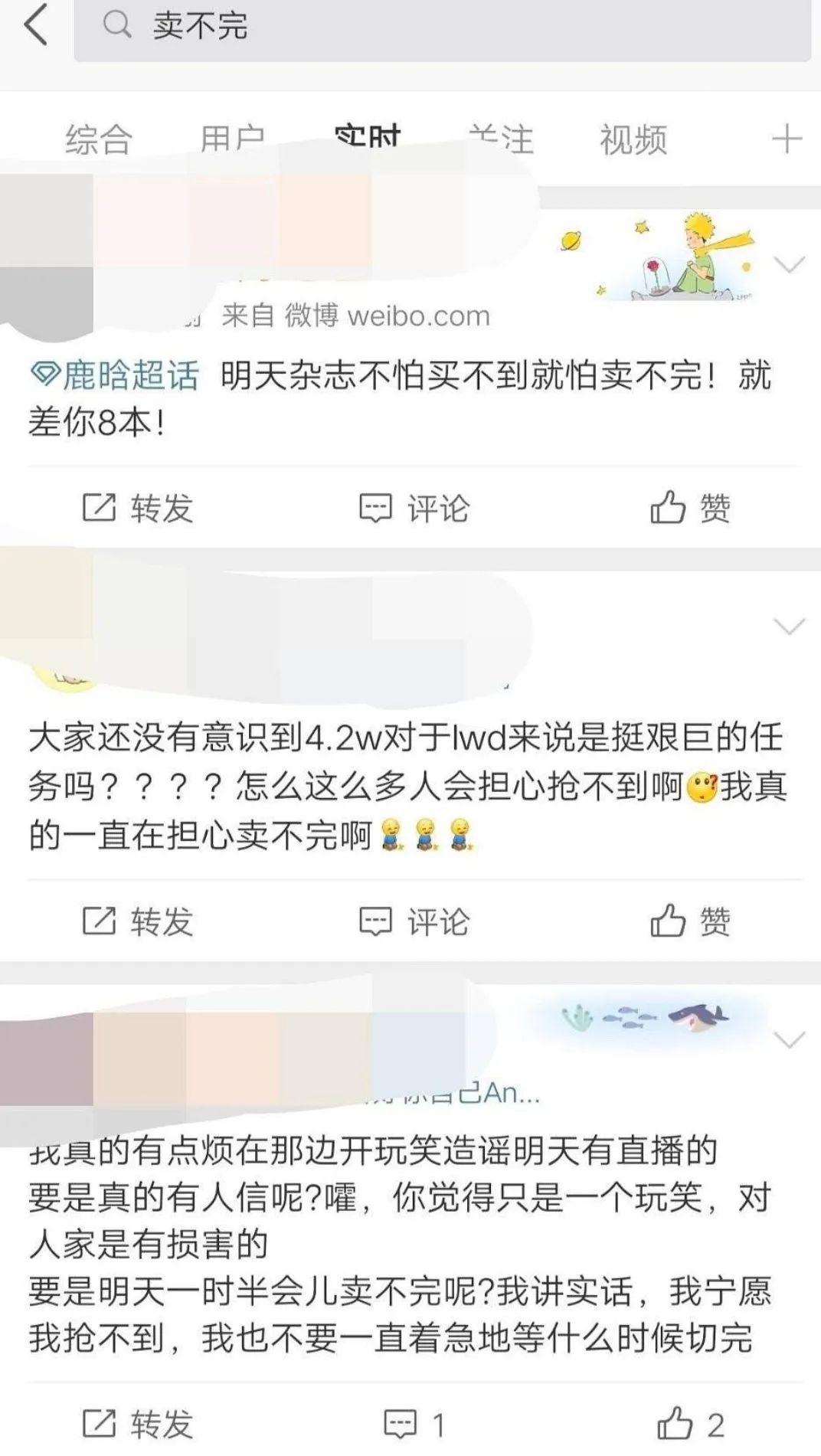Open comments on the 4.2w post
821x1456 pixels.
[414, 921]
